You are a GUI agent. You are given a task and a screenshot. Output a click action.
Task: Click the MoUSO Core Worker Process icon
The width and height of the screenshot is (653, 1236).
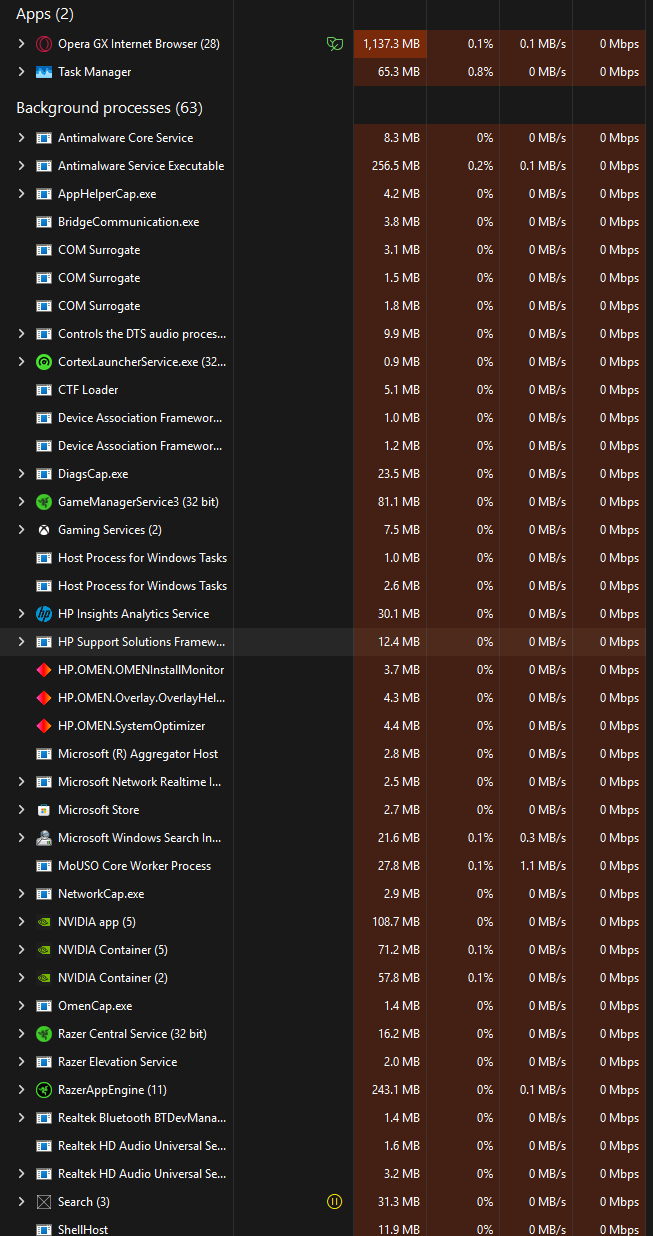[44, 866]
